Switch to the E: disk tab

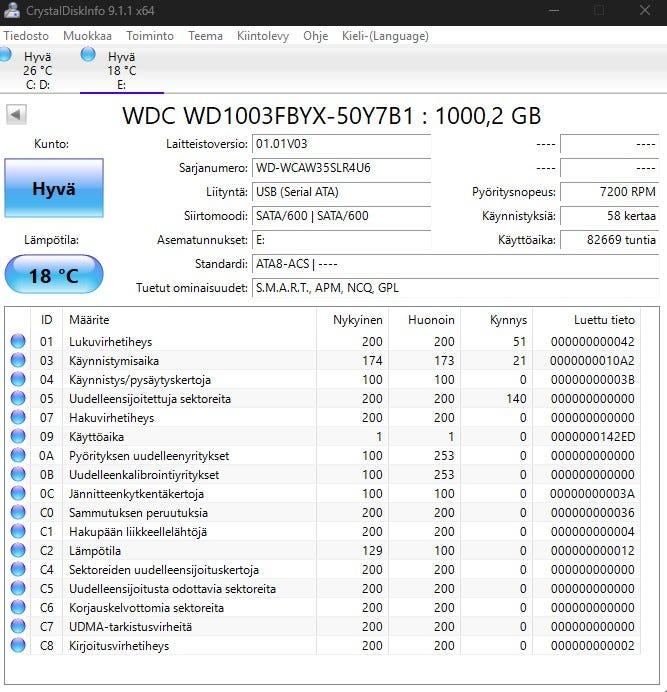pos(121,71)
